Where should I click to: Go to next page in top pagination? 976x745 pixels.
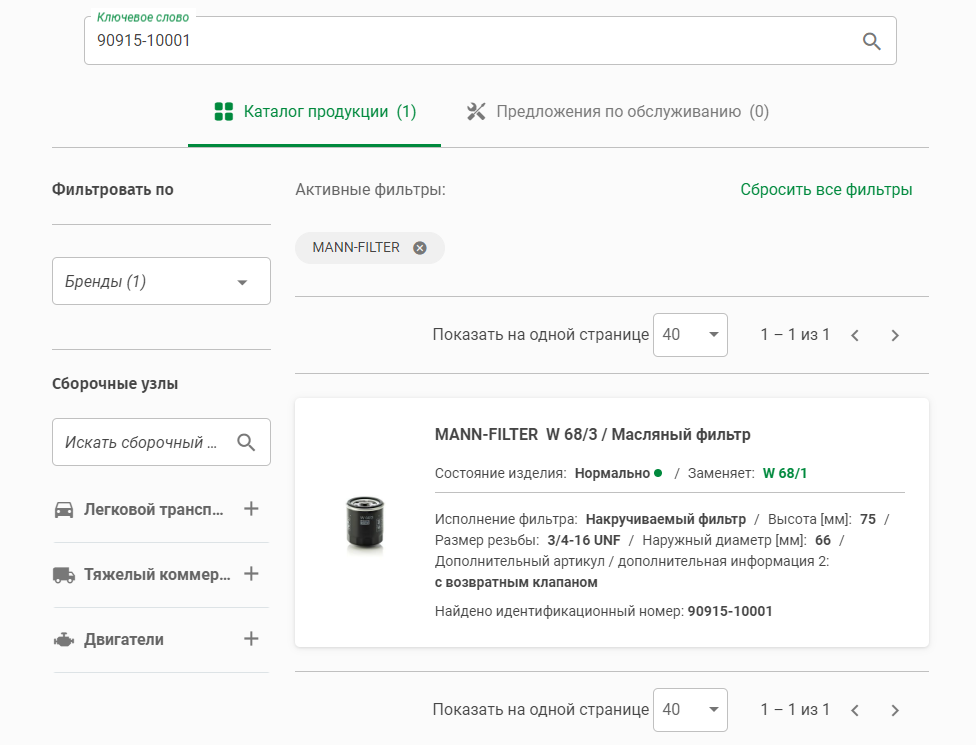(895, 335)
